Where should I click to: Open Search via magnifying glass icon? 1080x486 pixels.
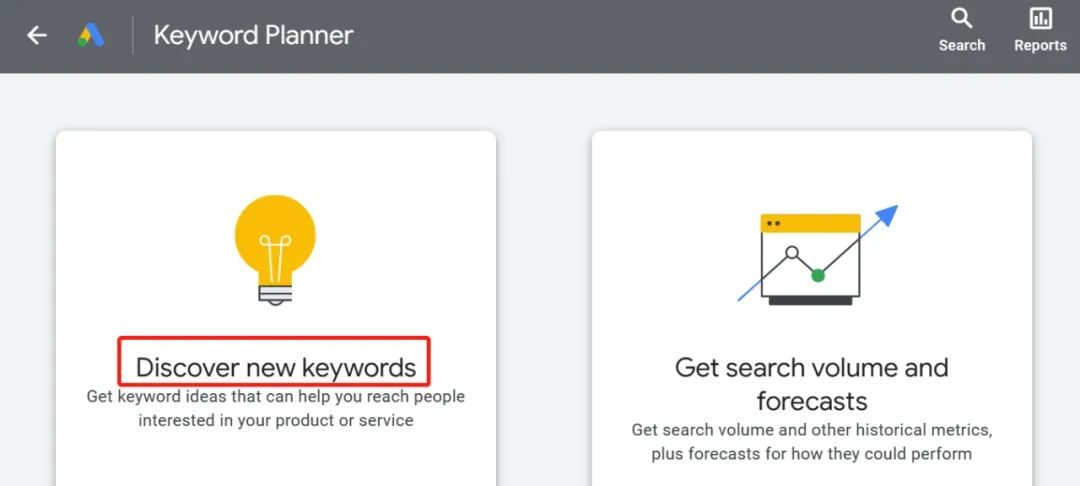coord(961,18)
